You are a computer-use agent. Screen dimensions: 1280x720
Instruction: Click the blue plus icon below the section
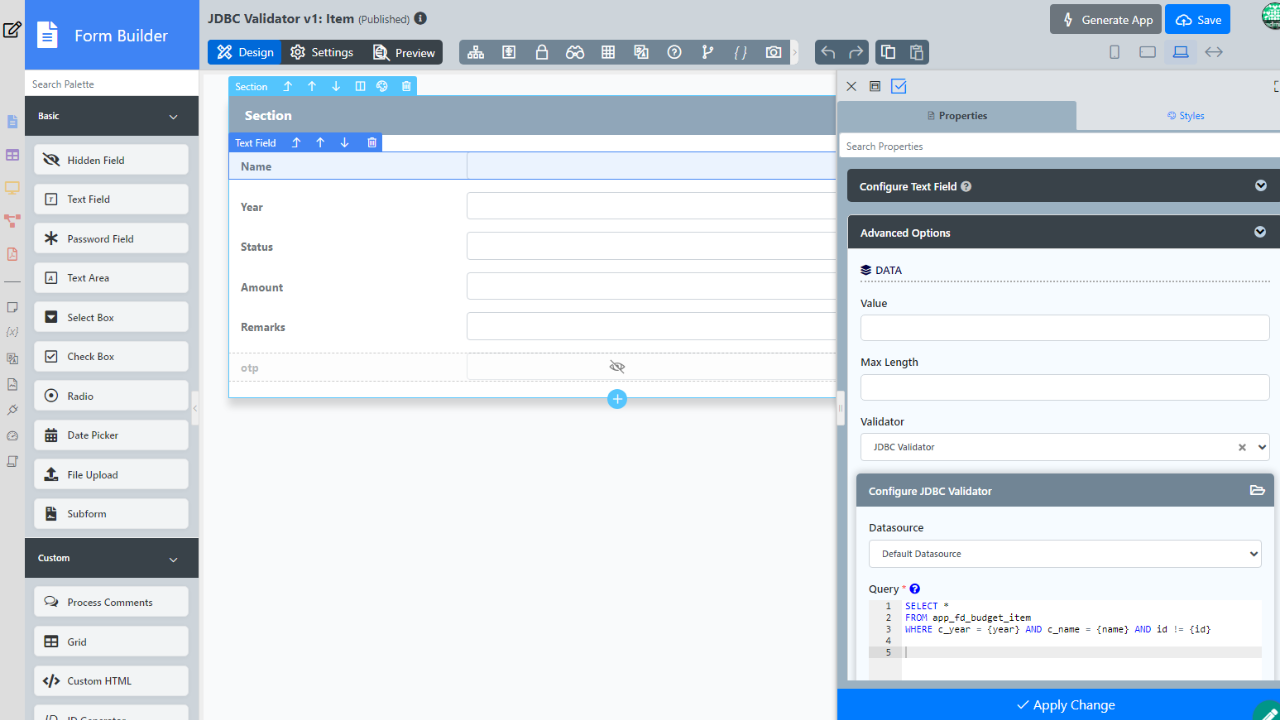click(x=617, y=399)
